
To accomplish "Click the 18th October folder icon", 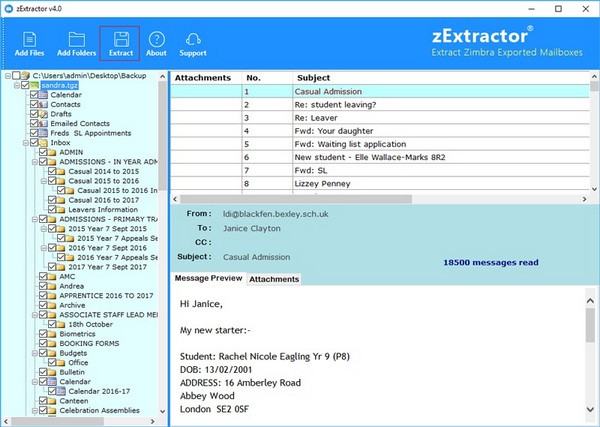I will click(62, 324).
